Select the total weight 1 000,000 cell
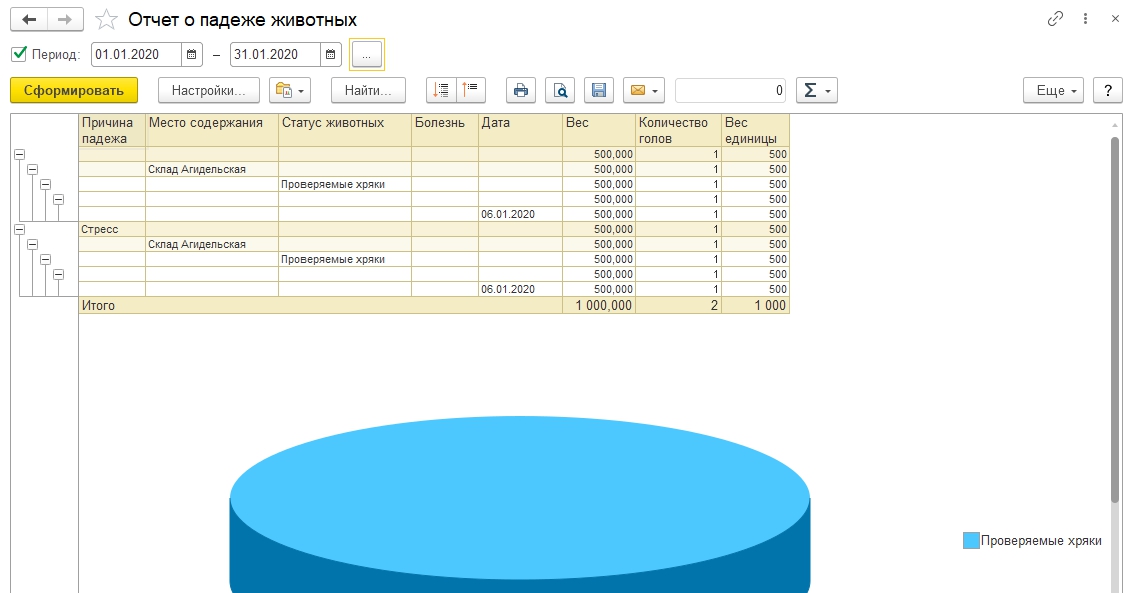 599,306
